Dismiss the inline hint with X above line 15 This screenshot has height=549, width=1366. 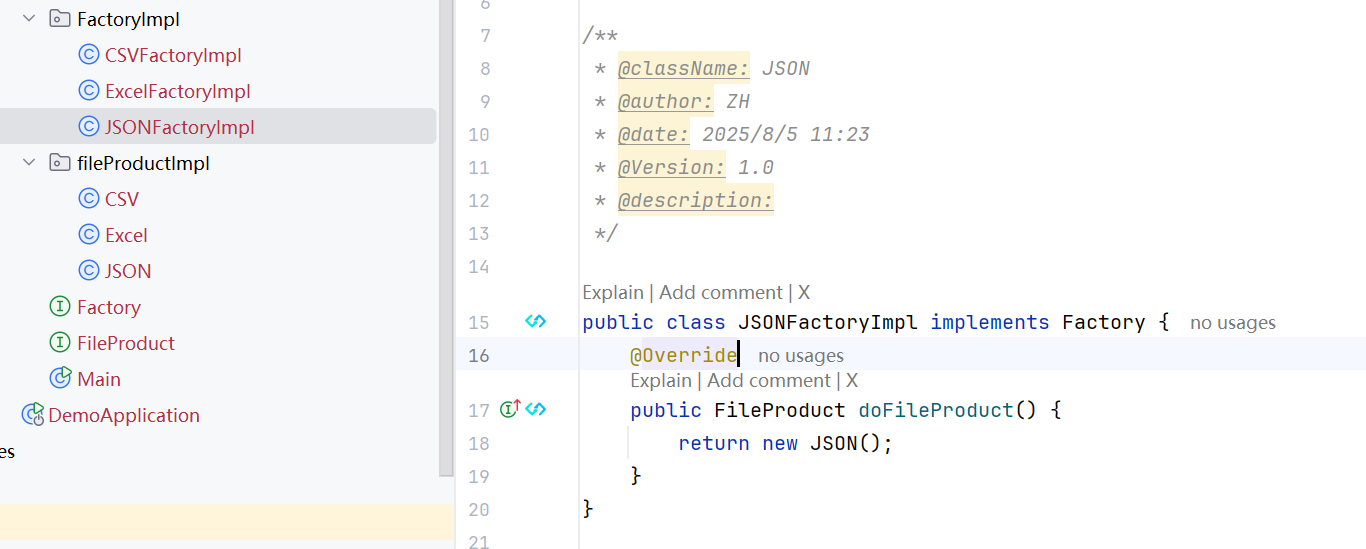[803, 292]
